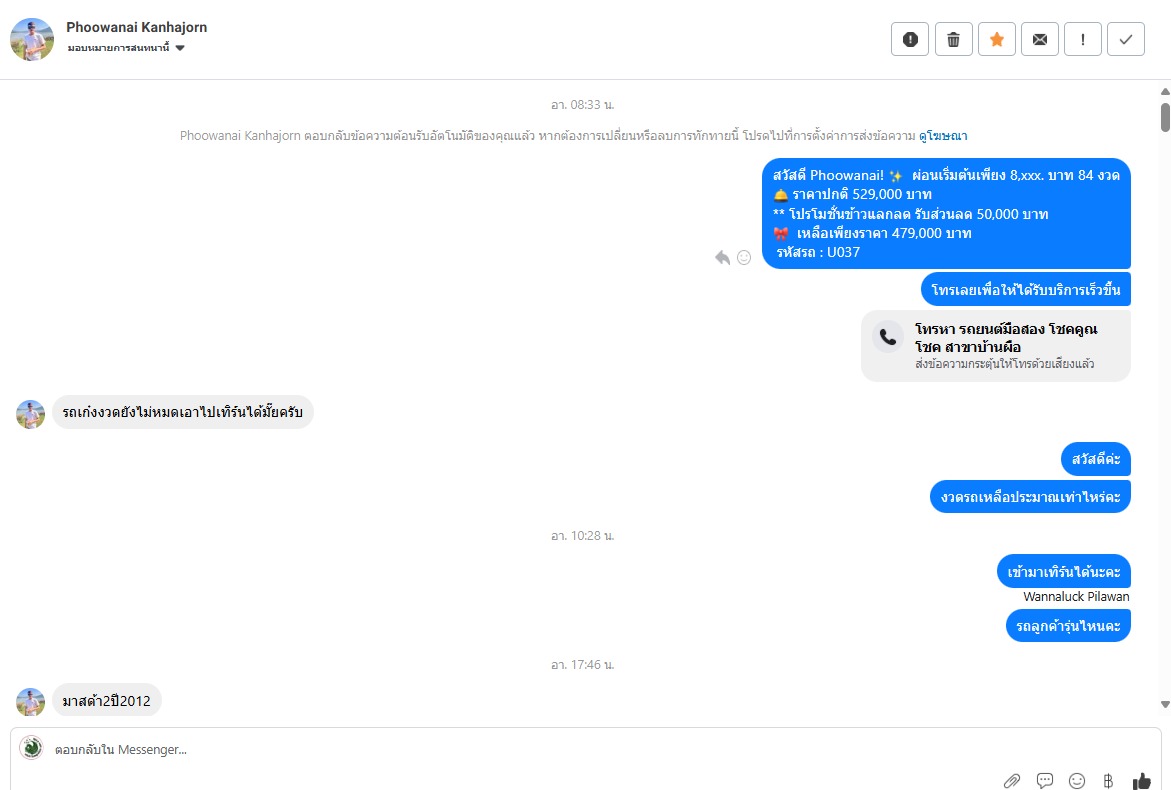Click the Phoowanai Kanhajorn contact name
The image size is (1171, 790).
[x=136, y=27]
